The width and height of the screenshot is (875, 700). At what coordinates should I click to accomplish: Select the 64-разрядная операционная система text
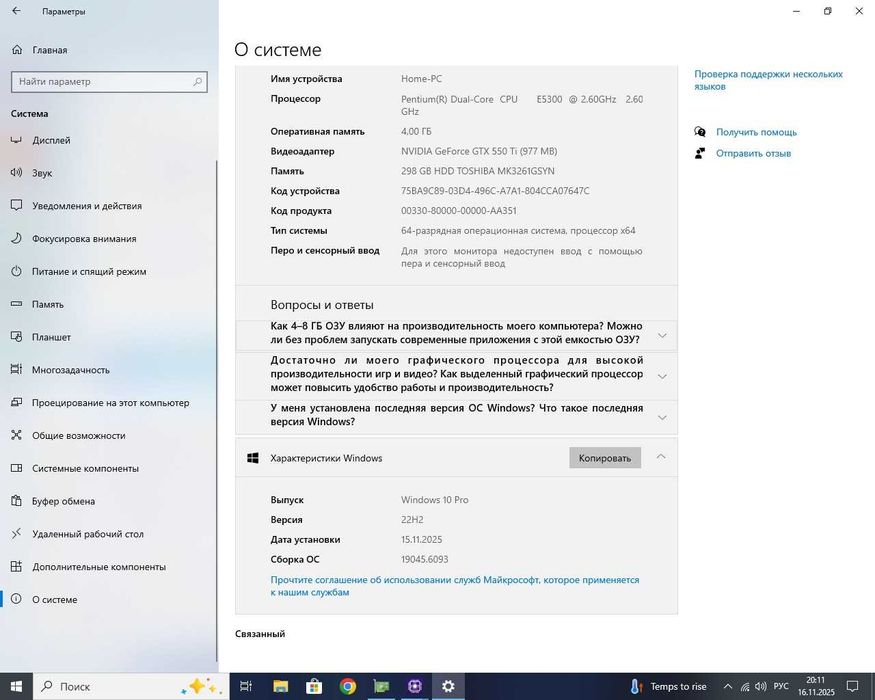click(518, 231)
